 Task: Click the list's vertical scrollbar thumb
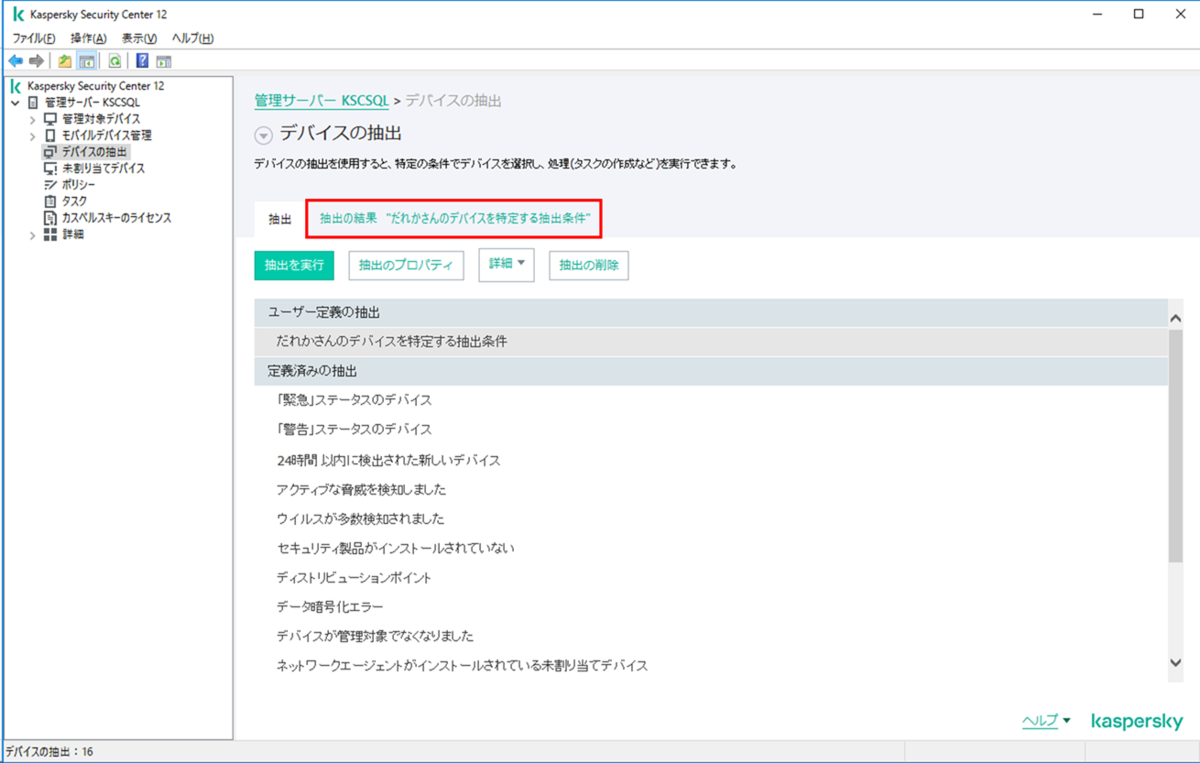[1175, 445]
